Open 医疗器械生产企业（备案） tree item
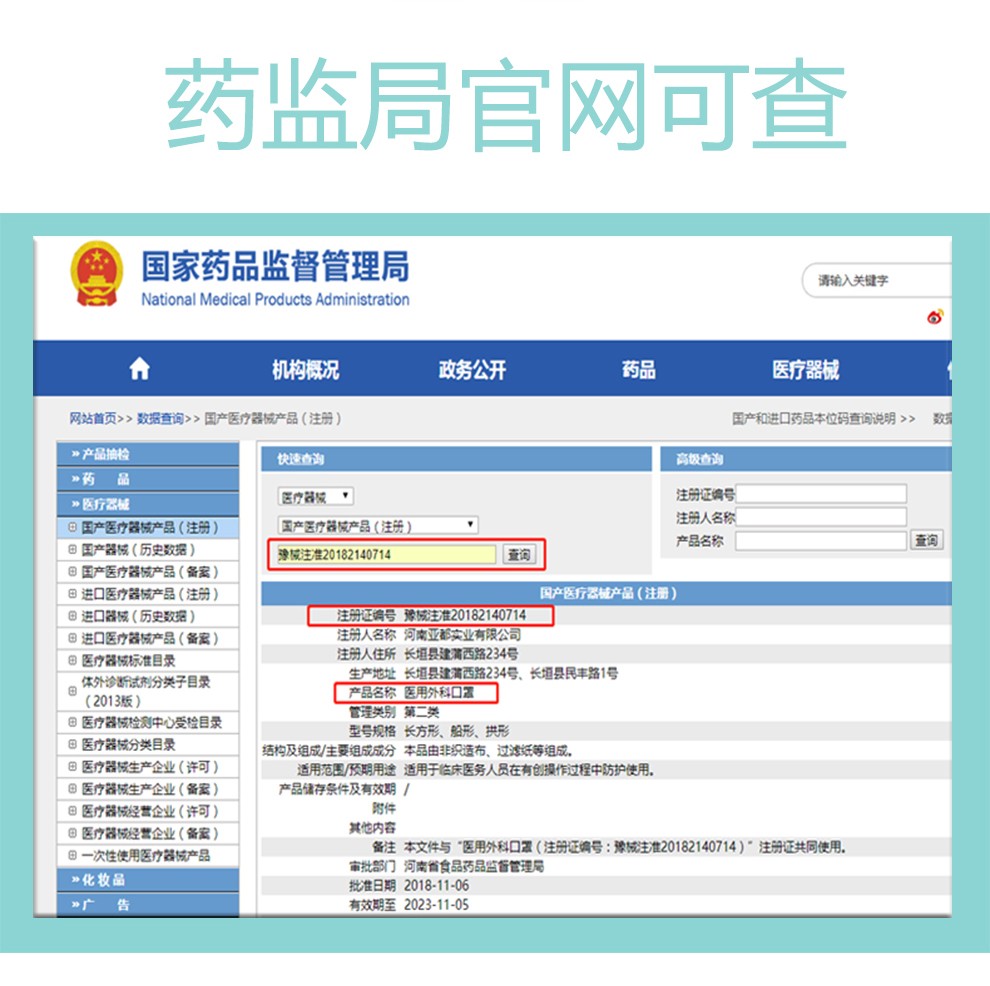 [x=150, y=789]
